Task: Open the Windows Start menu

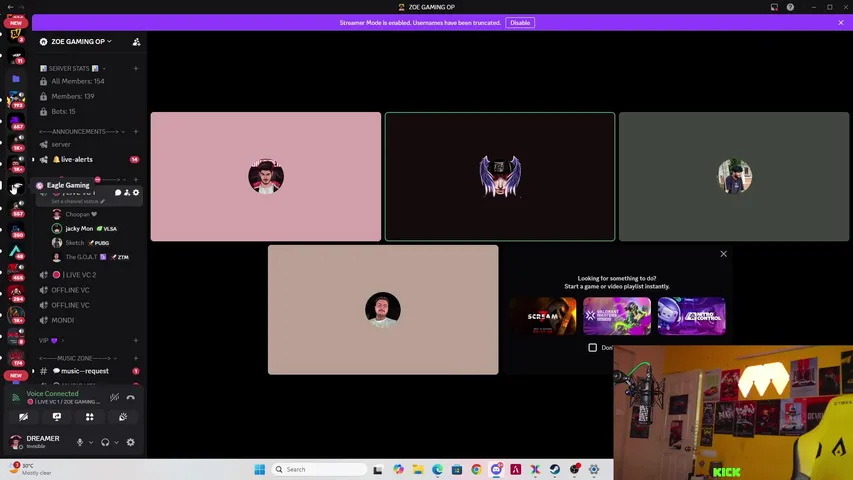Action: (259, 469)
